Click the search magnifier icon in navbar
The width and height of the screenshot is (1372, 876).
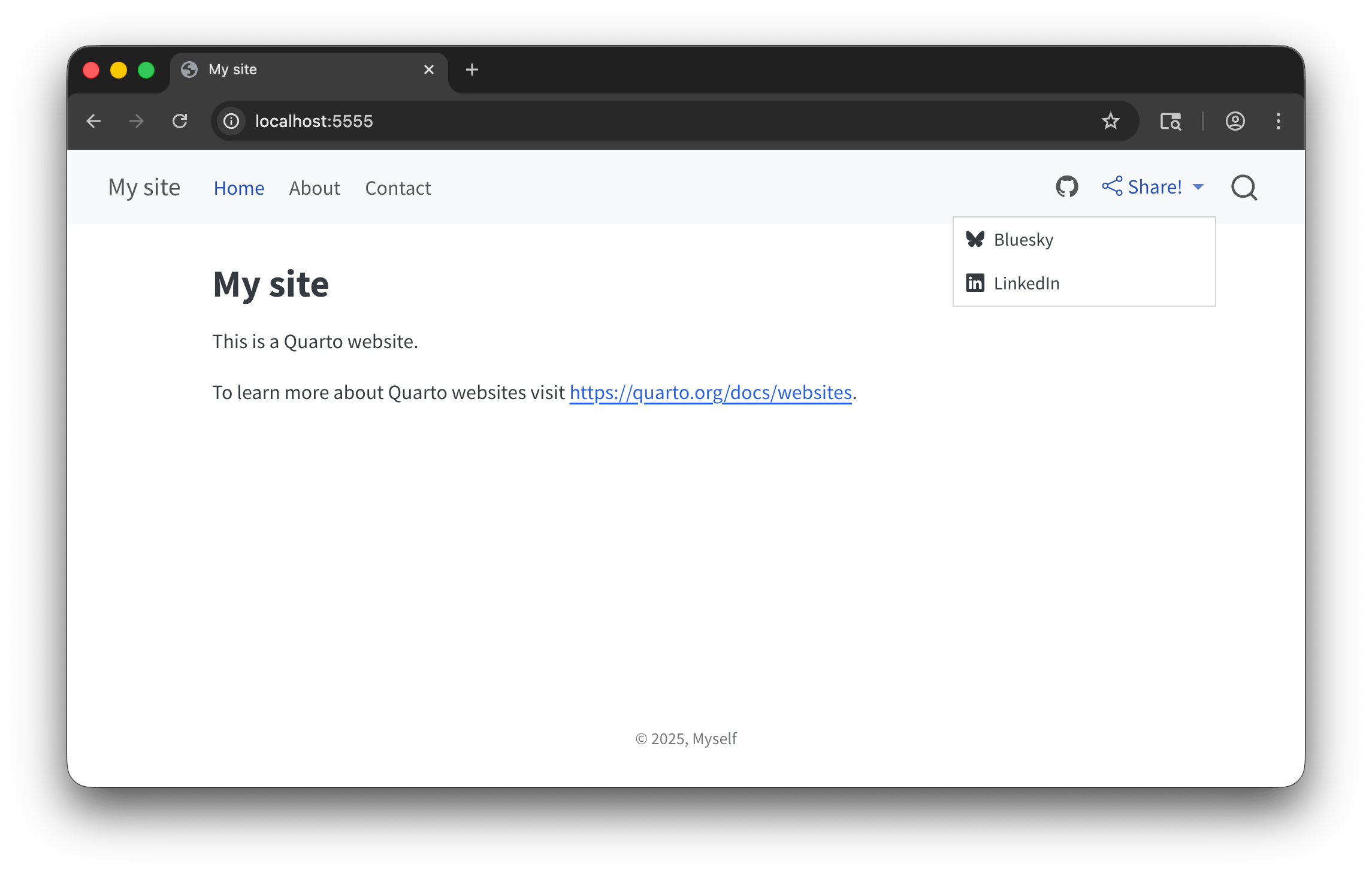1244,188
